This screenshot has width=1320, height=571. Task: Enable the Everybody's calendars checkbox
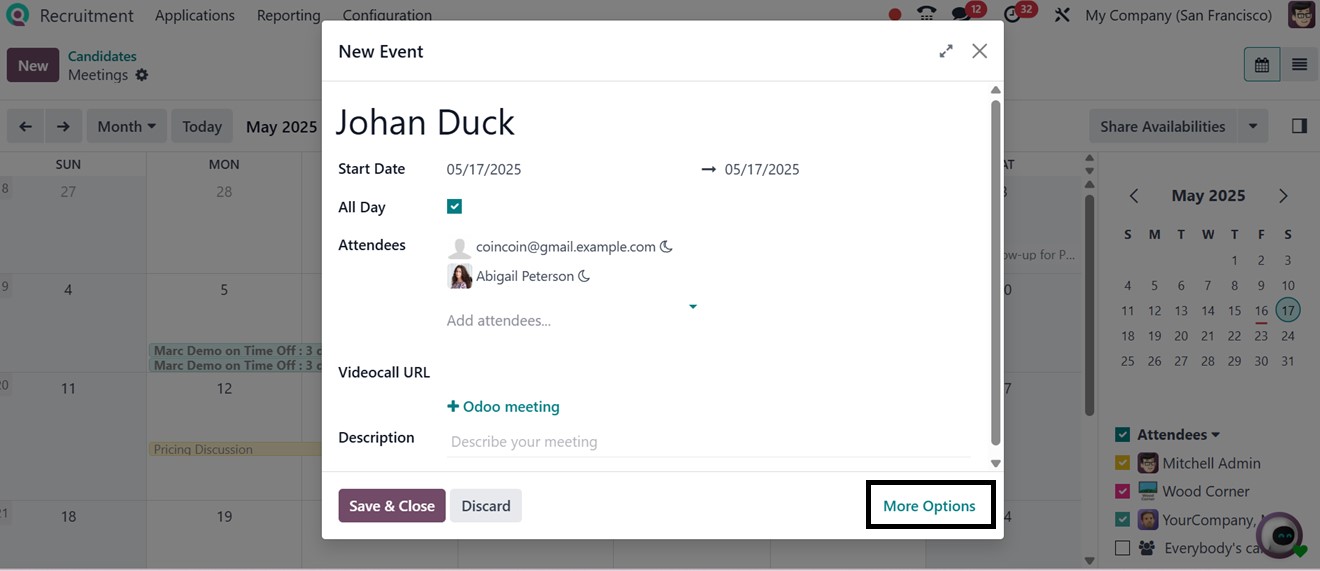1122,548
